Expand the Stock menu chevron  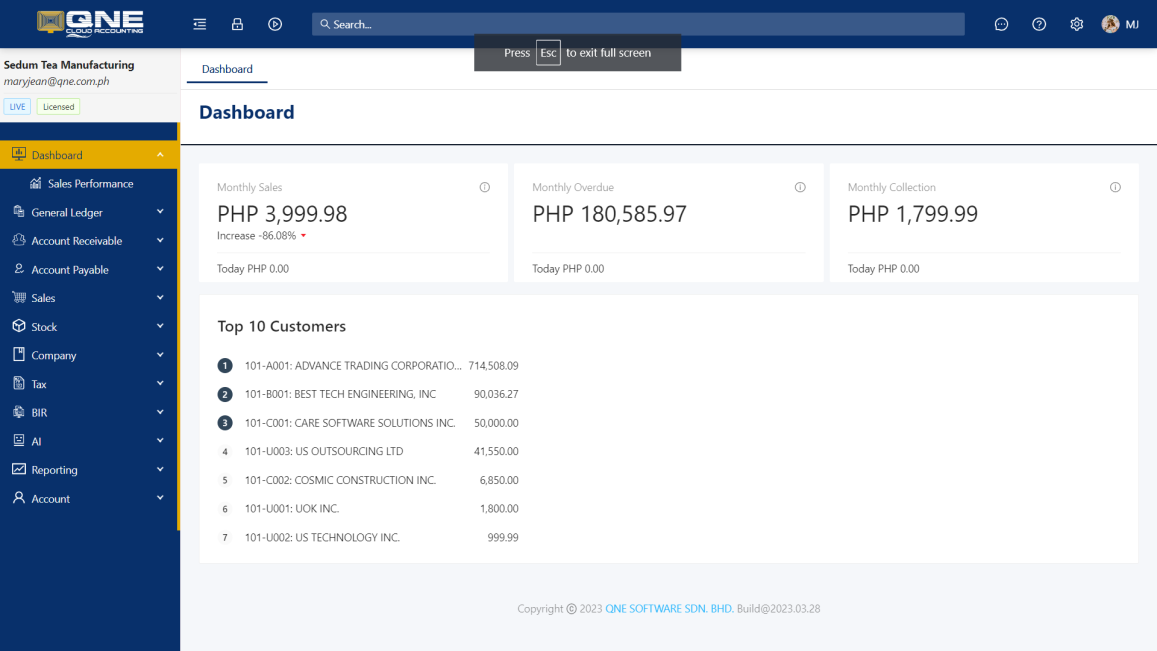click(x=160, y=326)
